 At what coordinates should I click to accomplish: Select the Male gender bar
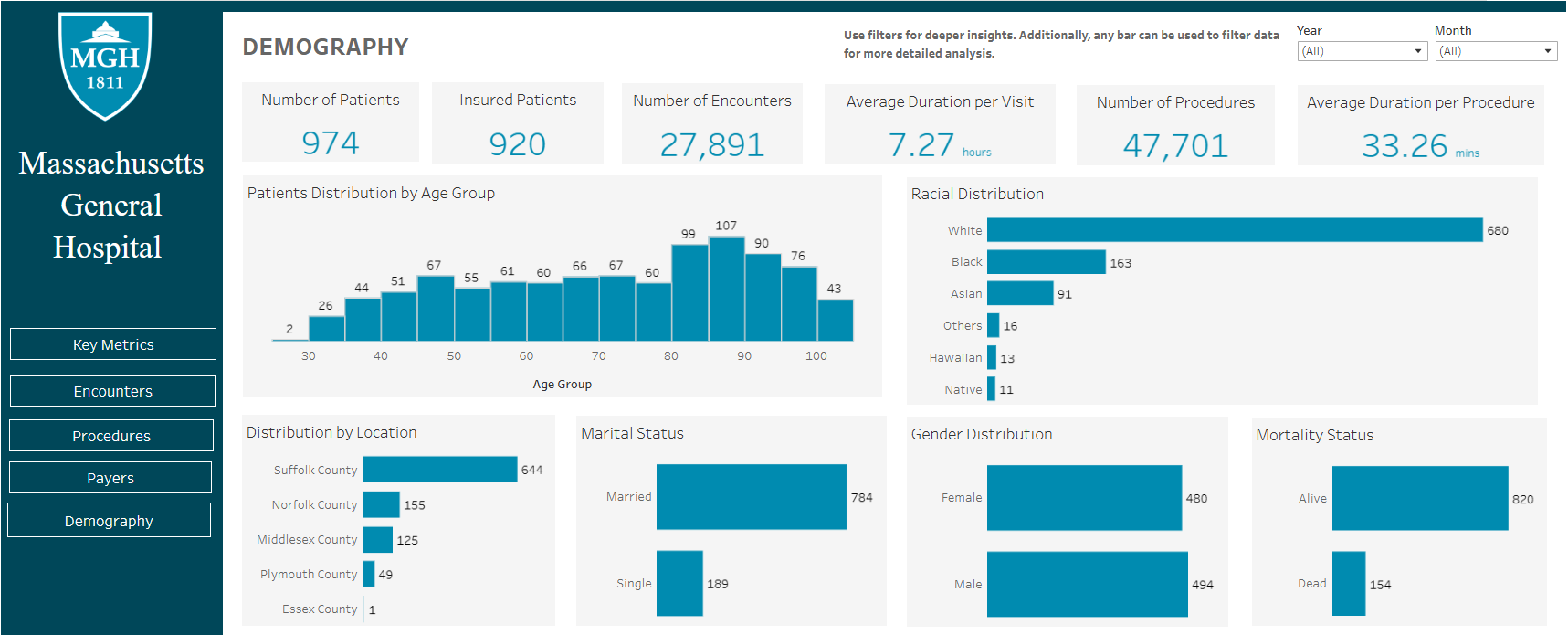1087,584
